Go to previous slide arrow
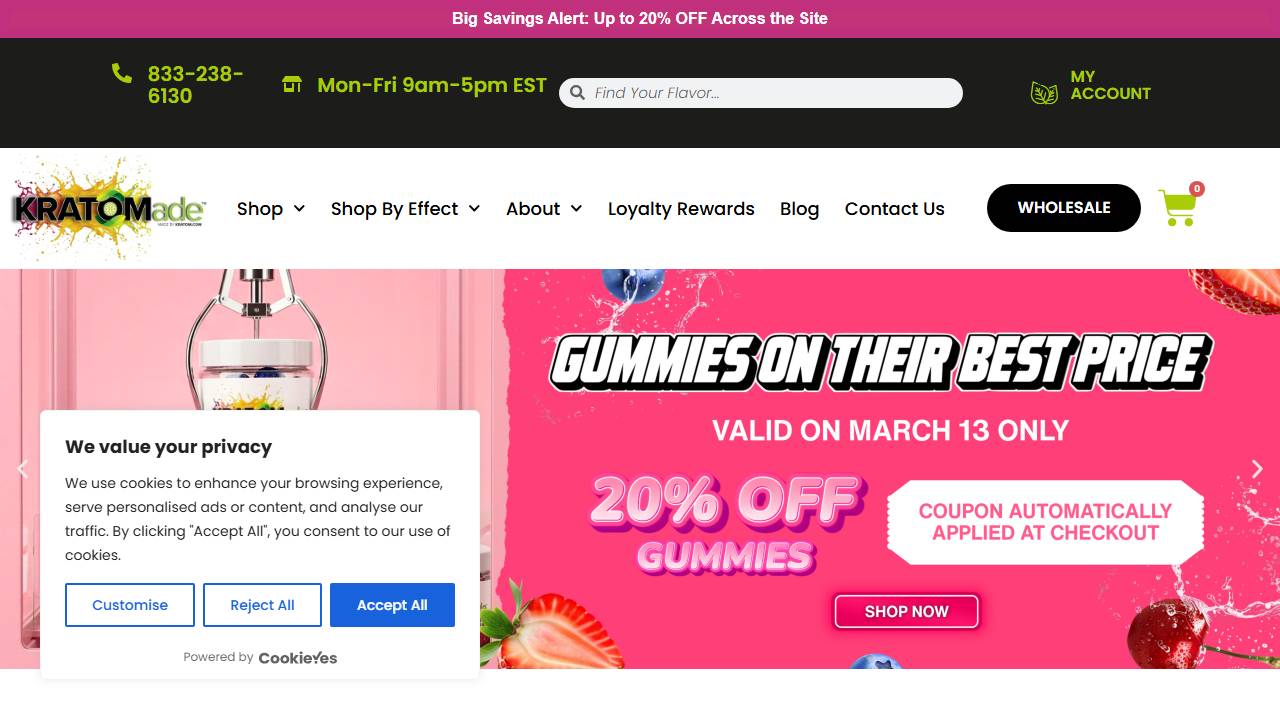 pyautogui.click(x=23, y=469)
